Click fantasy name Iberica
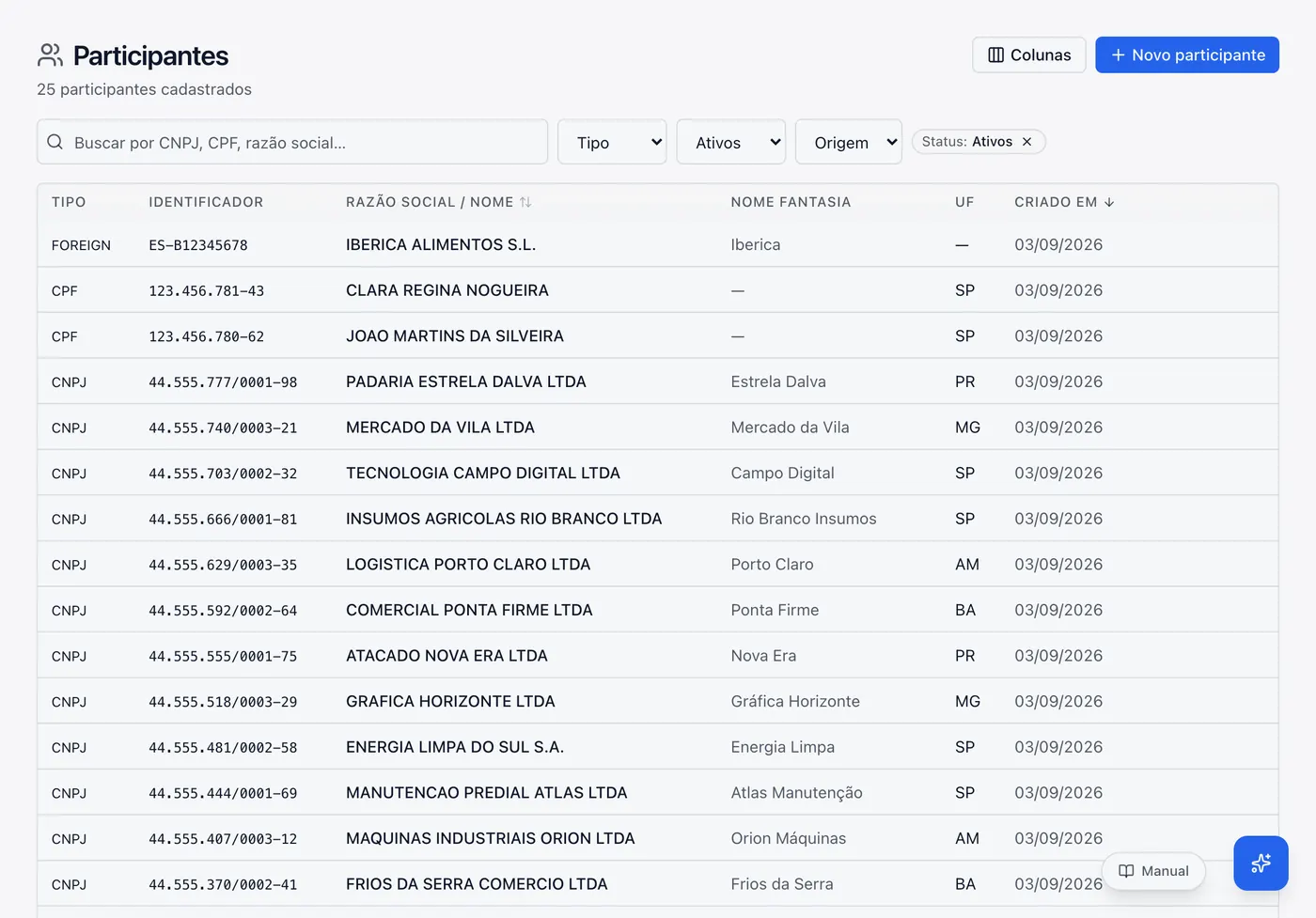The image size is (1316, 918). tap(756, 244)
